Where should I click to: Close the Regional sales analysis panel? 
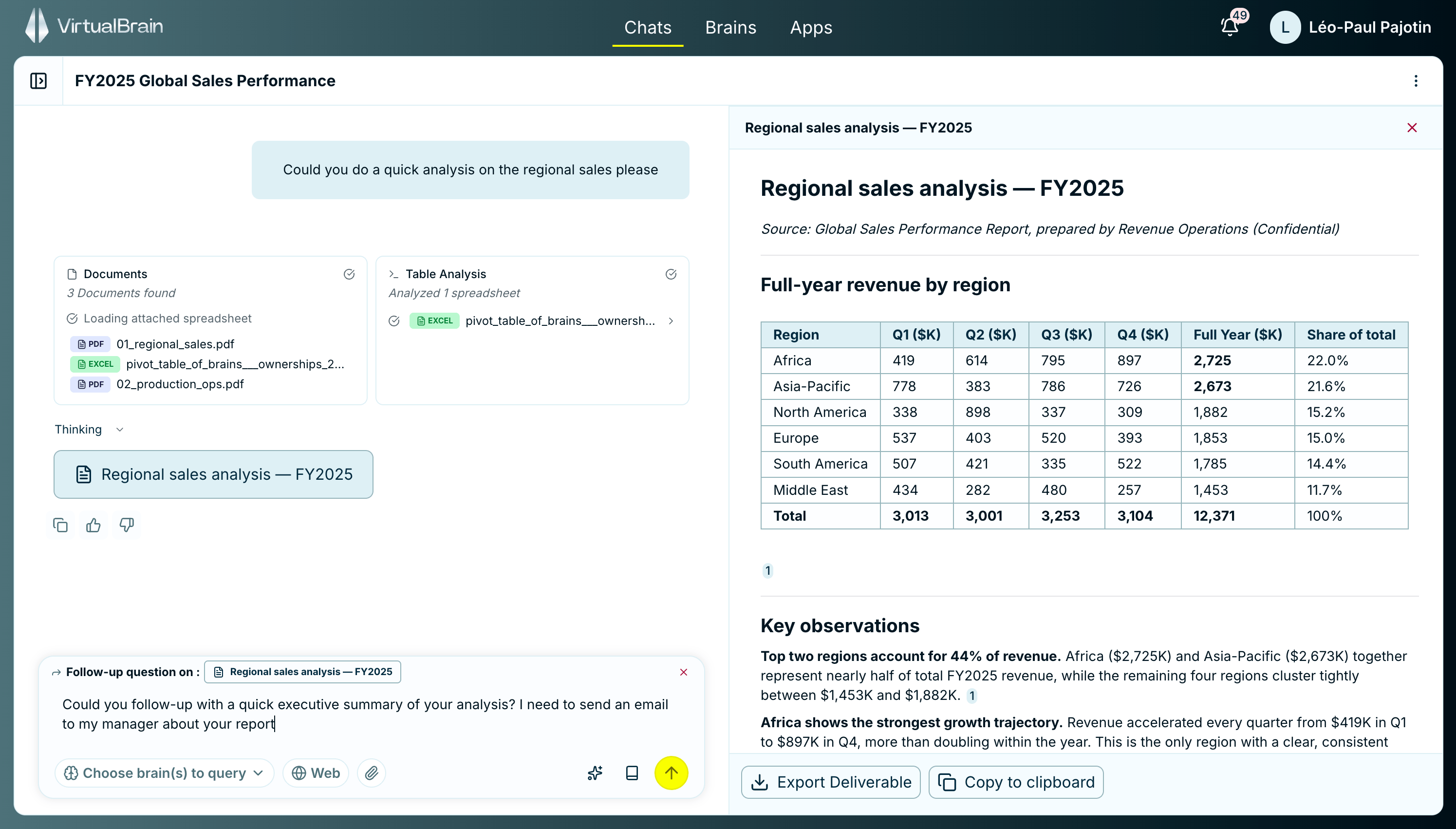(x=1412, y=128)
